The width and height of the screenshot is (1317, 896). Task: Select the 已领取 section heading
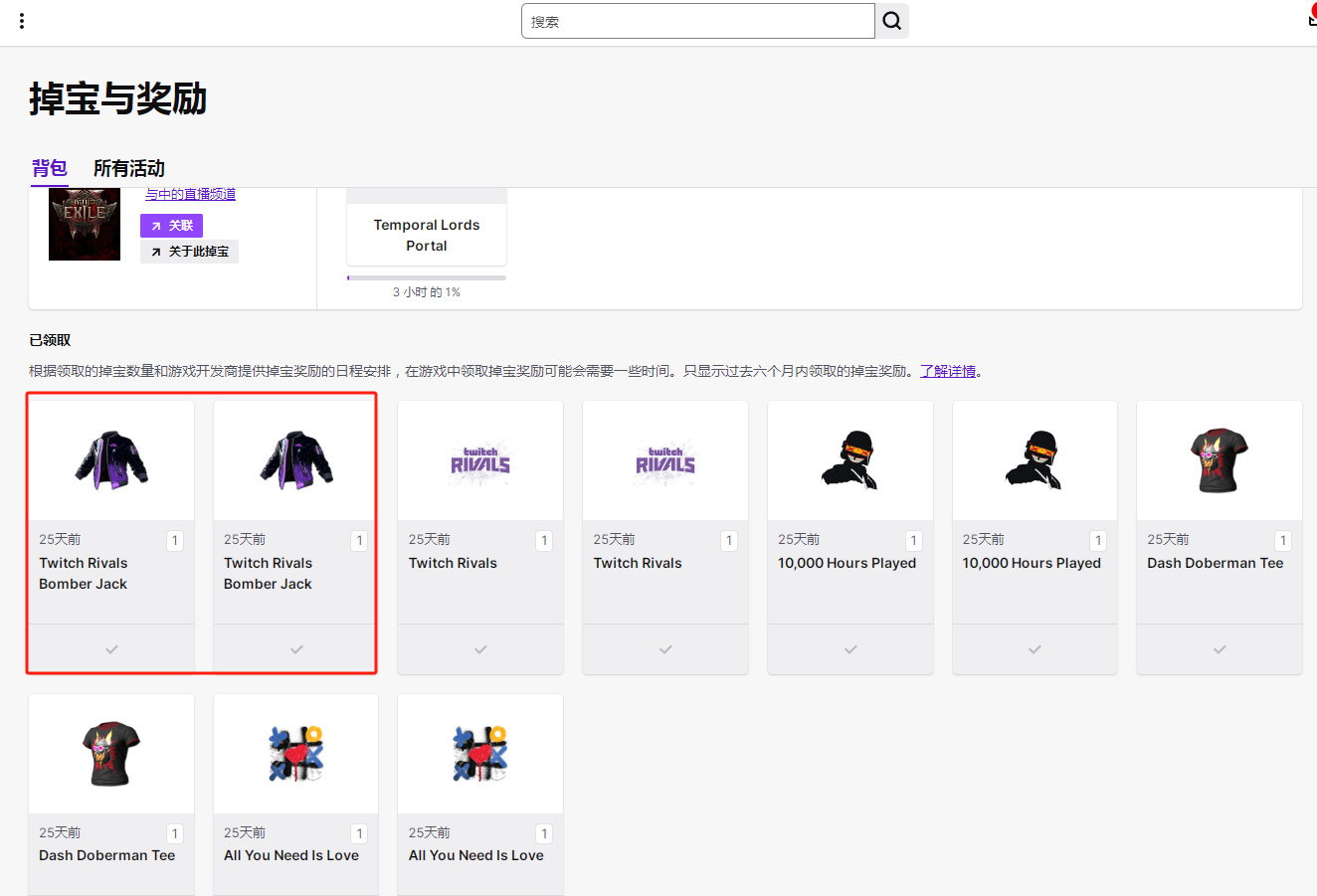(50, 340)
